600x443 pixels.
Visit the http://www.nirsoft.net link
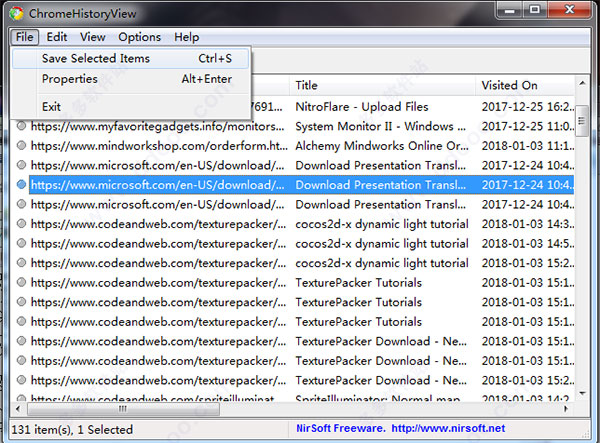(x=448, y=428)
